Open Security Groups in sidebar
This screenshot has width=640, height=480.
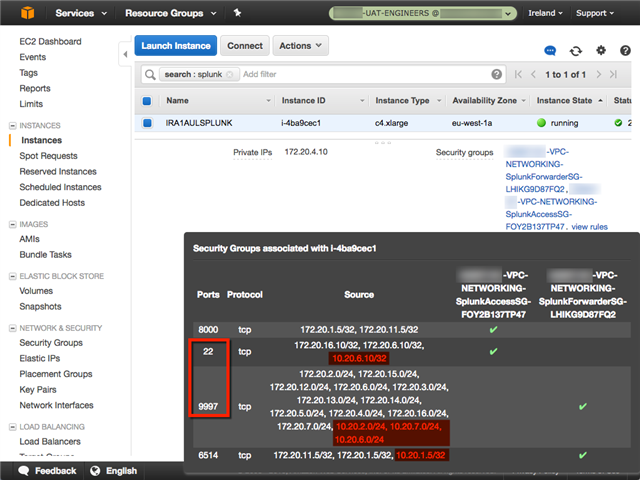point(51,343)
